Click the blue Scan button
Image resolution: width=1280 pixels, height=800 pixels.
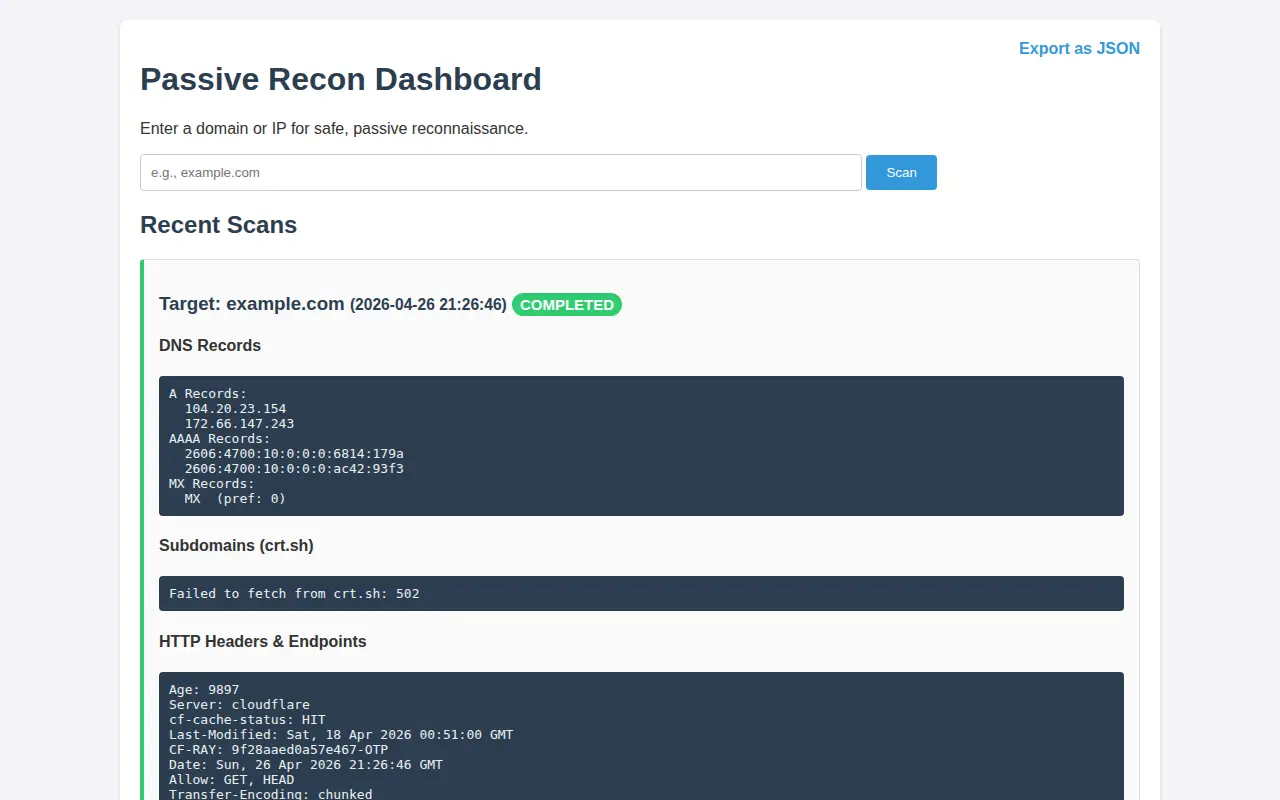point(901,172)
